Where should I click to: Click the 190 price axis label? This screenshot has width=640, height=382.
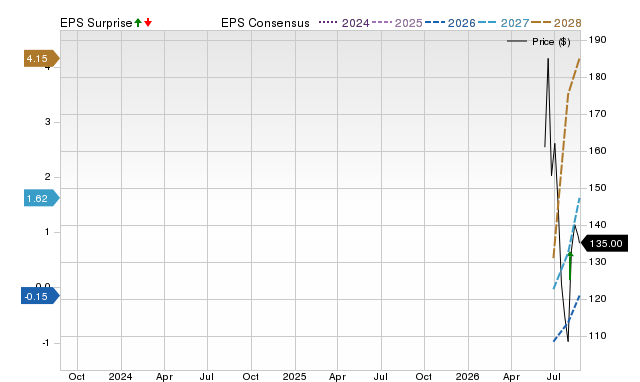[598, 40]
